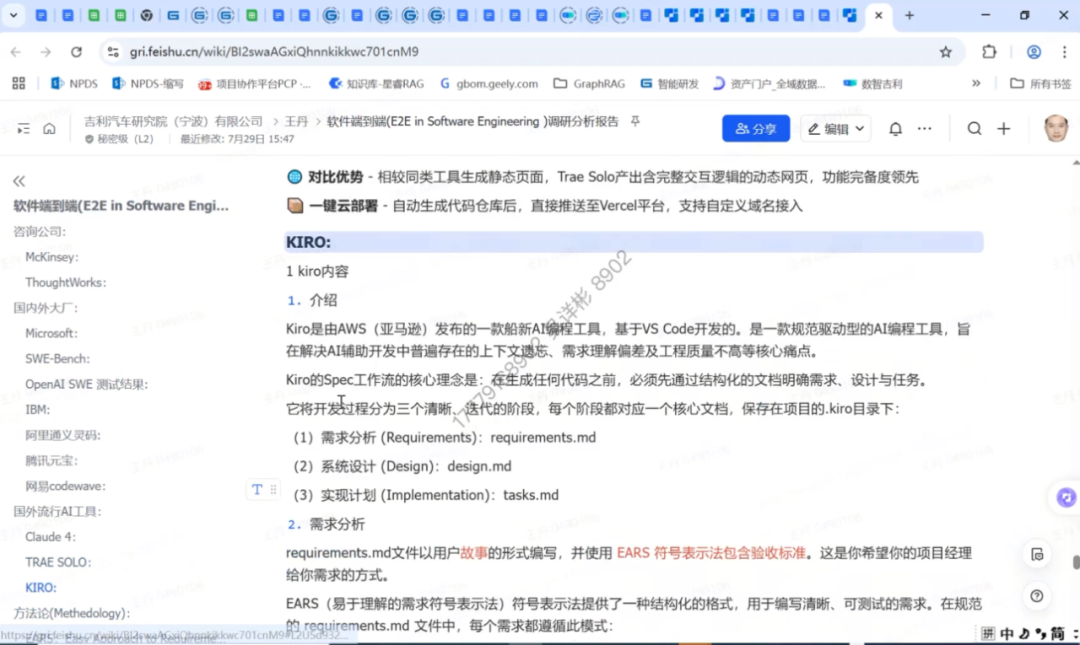This screenshot has height=645, width=1080.
Task: Open document more options ellipsis
Action: tap(924, 129)
